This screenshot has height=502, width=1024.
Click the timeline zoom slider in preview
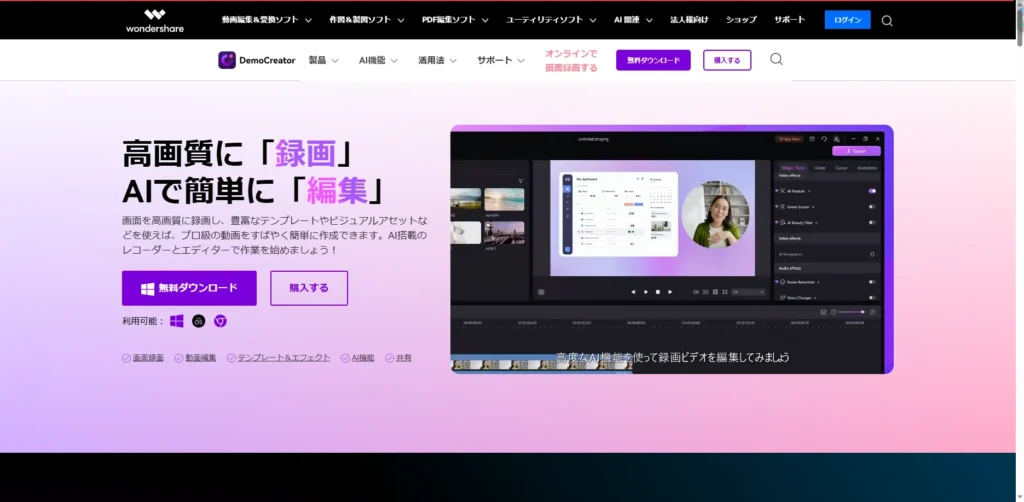(x=850, y=312)
